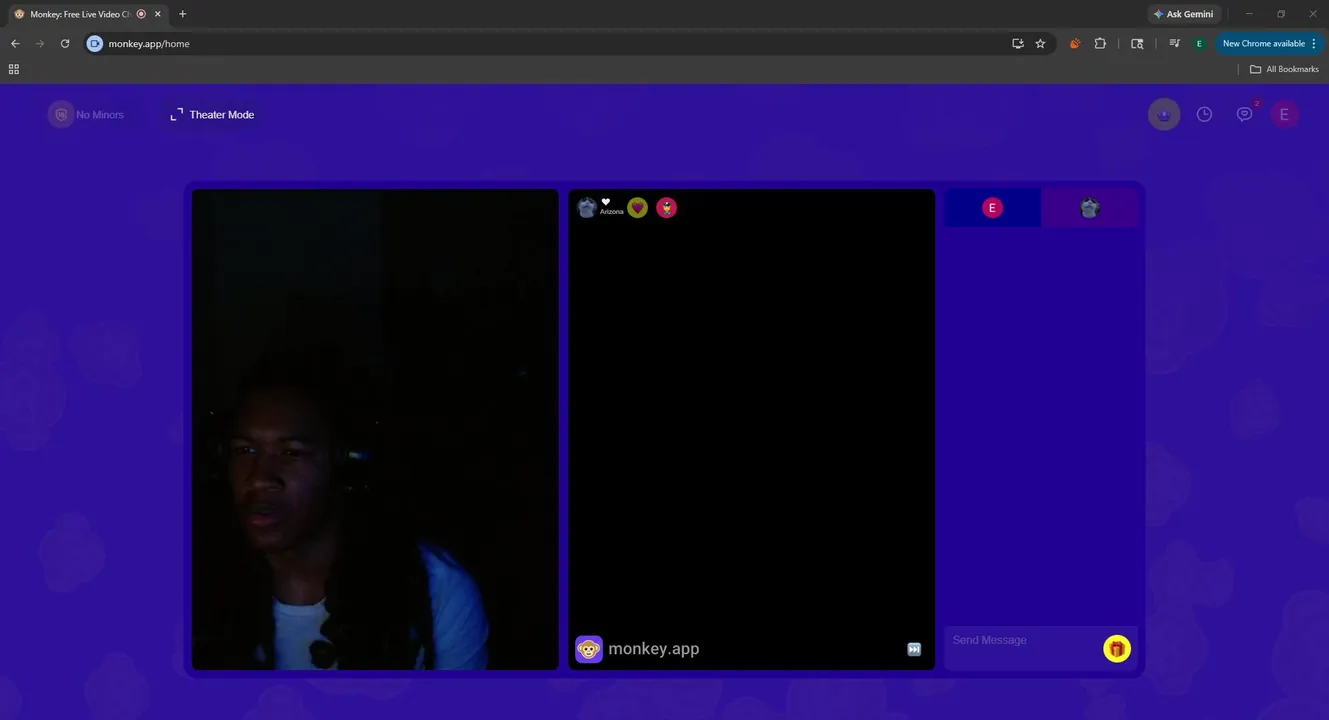The height and width of the screenshot is (720, 1329).
Task: Select the Monkey Free Live Video tab
Action: 80,14
